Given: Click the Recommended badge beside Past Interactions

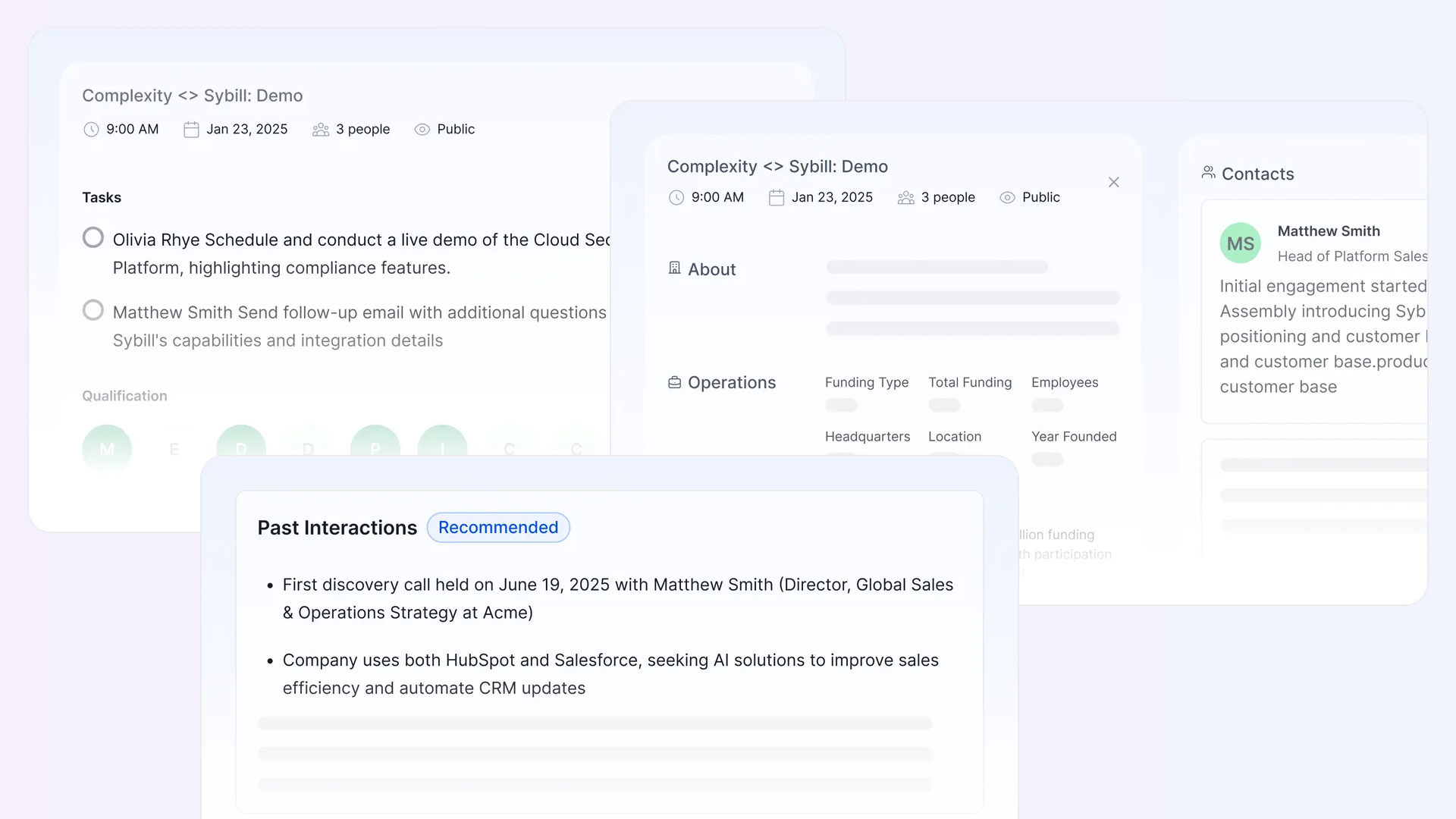Looking at the screenshot, I should coord(498,527).
